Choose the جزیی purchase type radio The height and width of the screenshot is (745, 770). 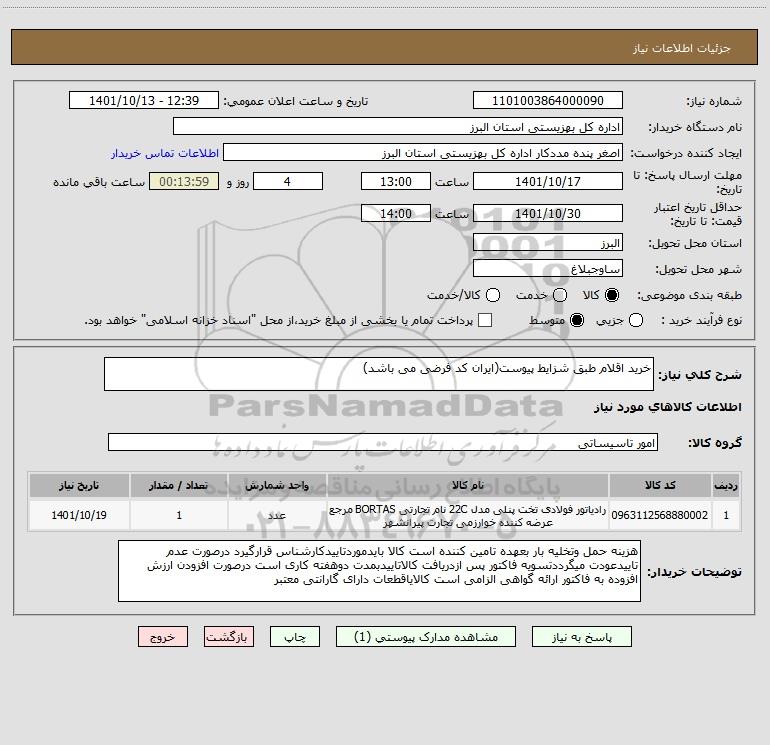tap(635, 320)
